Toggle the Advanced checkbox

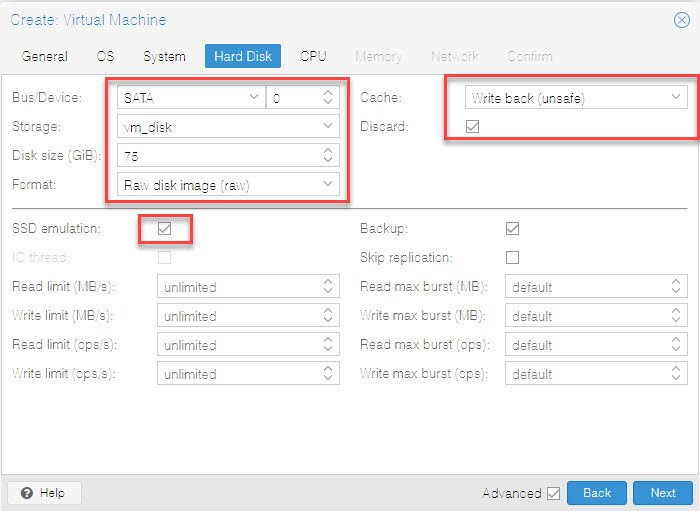(x=554, y=493)
